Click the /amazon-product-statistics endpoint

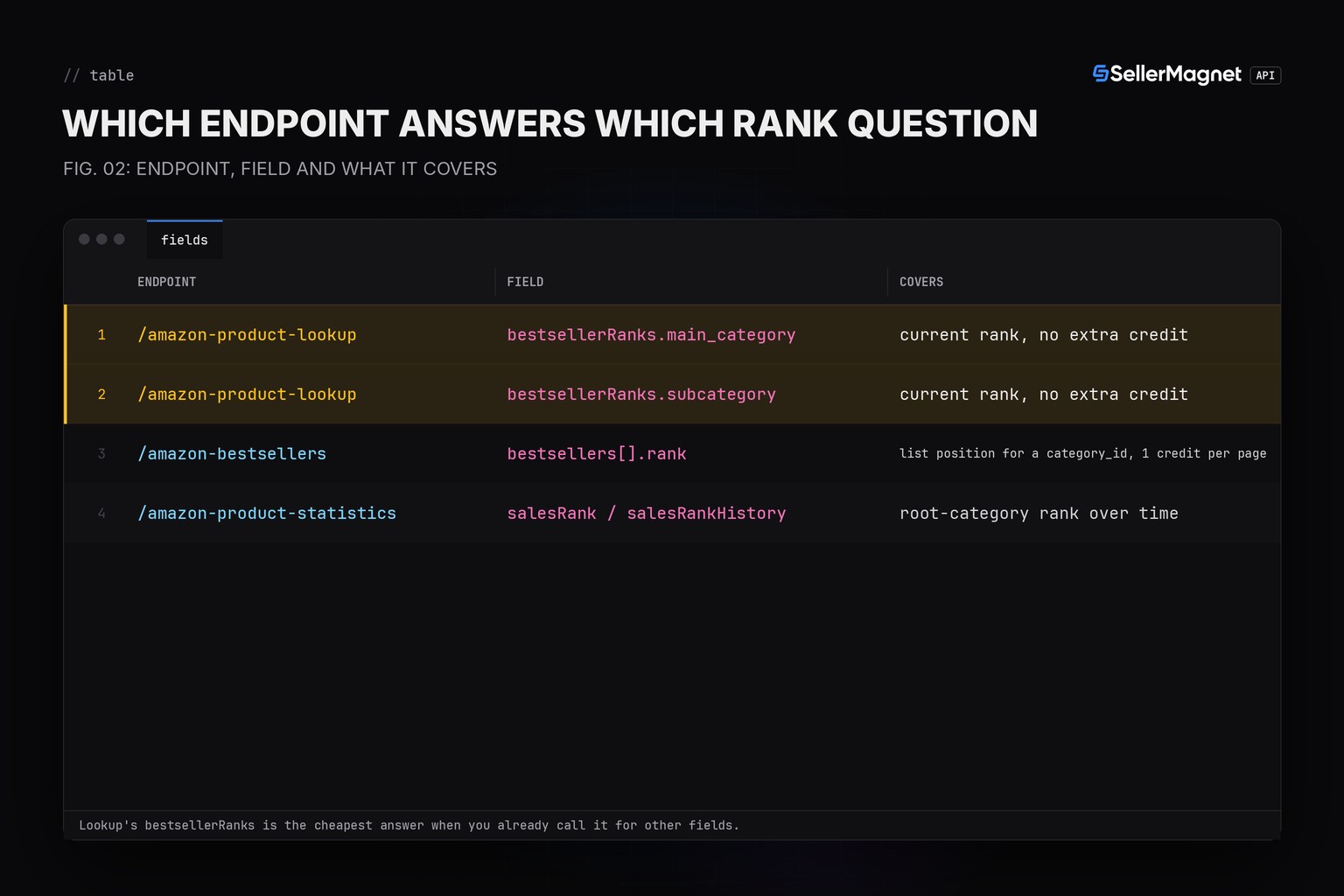click(x=267, y=514)
